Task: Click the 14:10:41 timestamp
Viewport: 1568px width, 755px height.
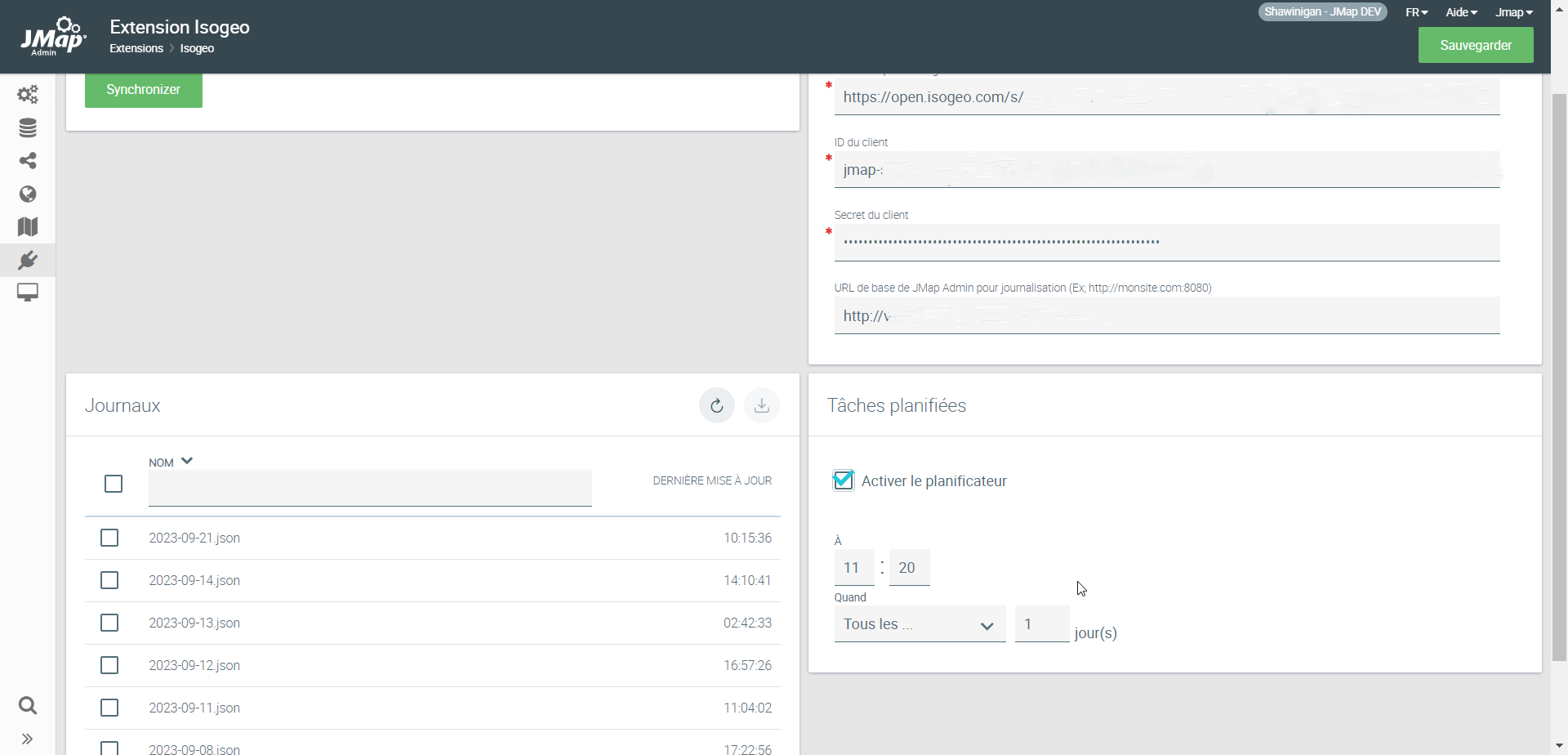Action: coord(747,580)
